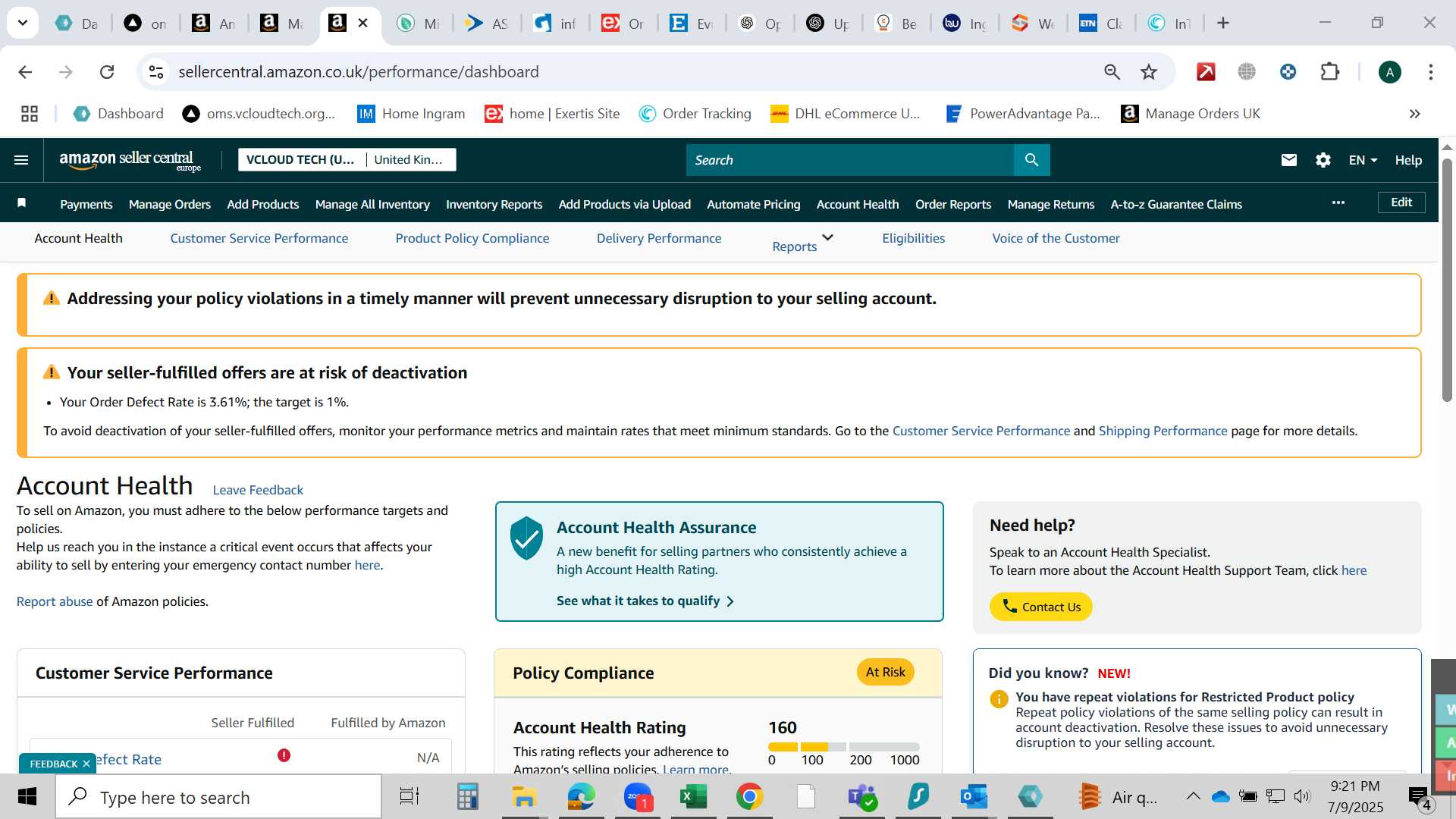The height and width of the screenshot is (819, 1456).
Task: Click the At Risk status badge
Action: pyautogui.click(x=885, y=672)
